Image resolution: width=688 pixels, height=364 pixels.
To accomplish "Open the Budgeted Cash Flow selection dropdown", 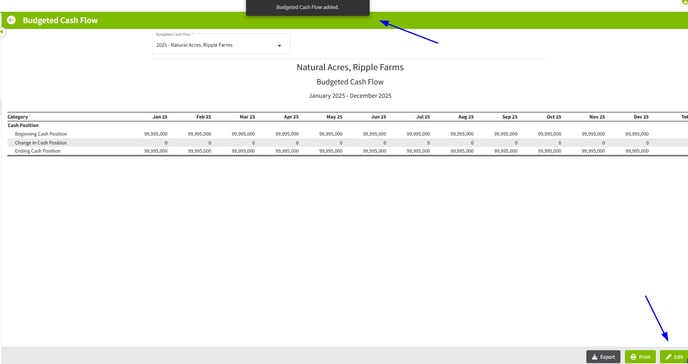I will click(x=221, y=43).
